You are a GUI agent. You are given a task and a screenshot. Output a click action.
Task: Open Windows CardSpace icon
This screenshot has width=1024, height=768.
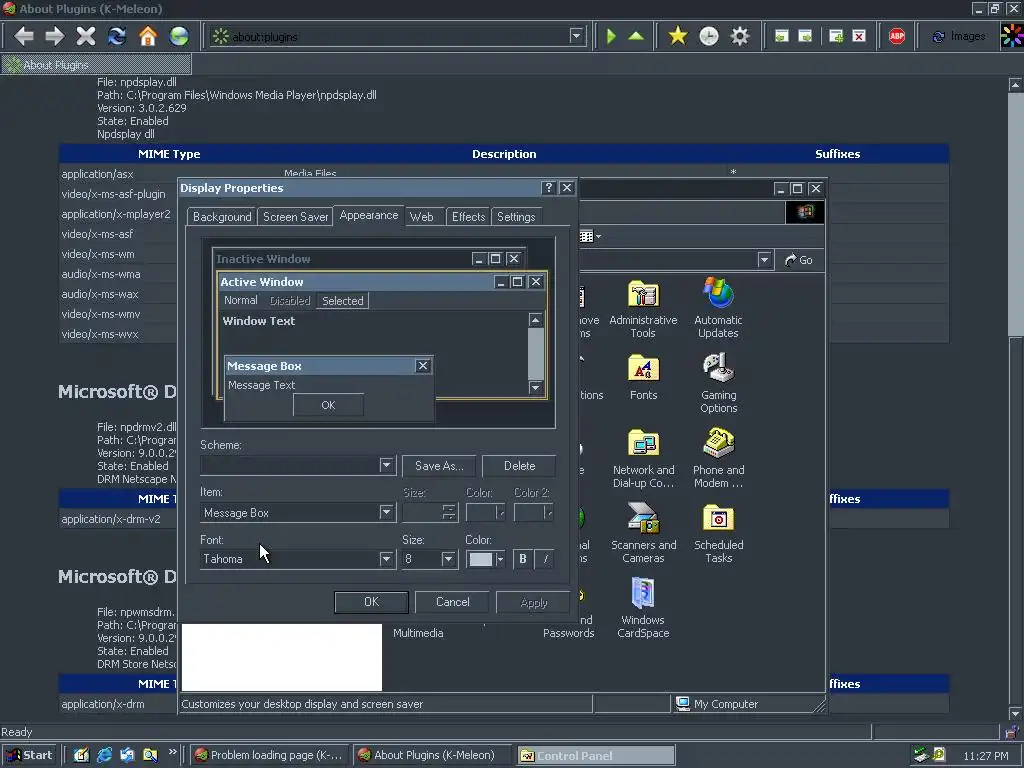point(643,607)
